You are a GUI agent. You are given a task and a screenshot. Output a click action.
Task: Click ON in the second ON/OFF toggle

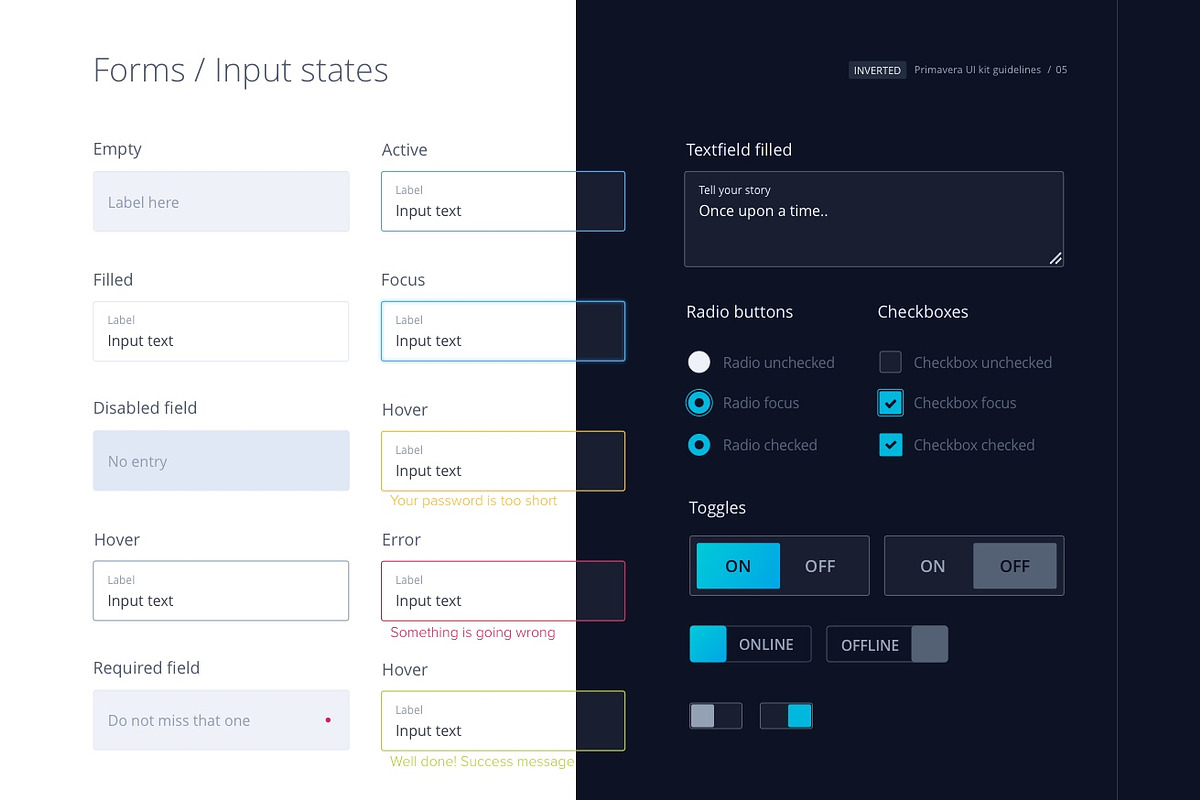click(x=932, y=566)
